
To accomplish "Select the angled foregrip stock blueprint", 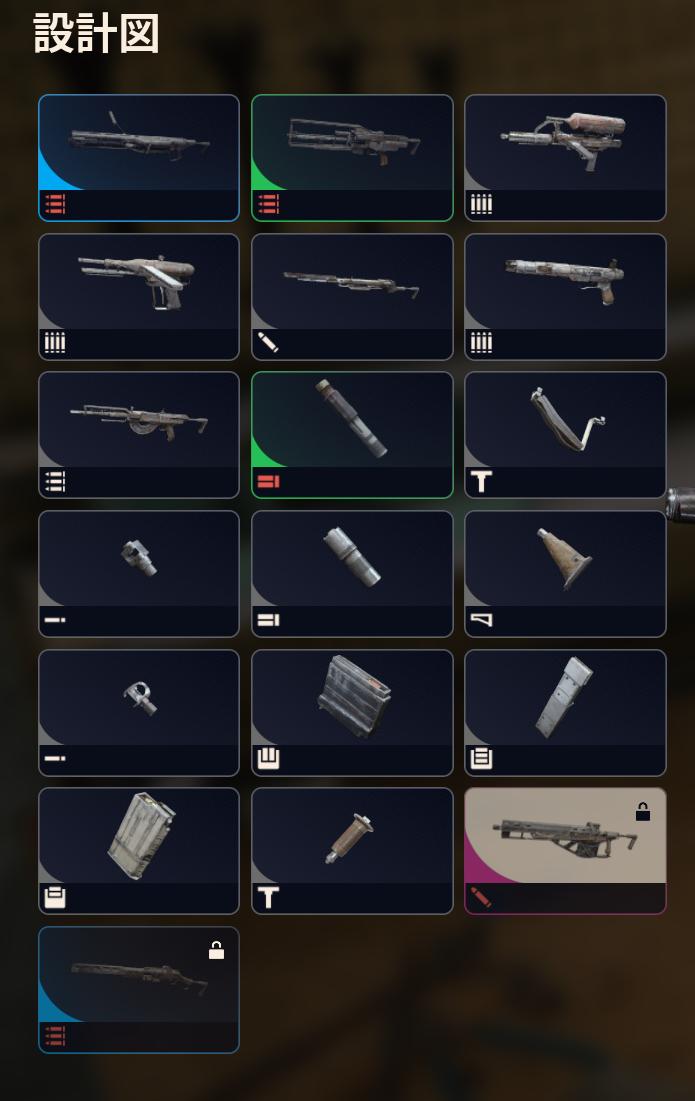I will (565, 435).
